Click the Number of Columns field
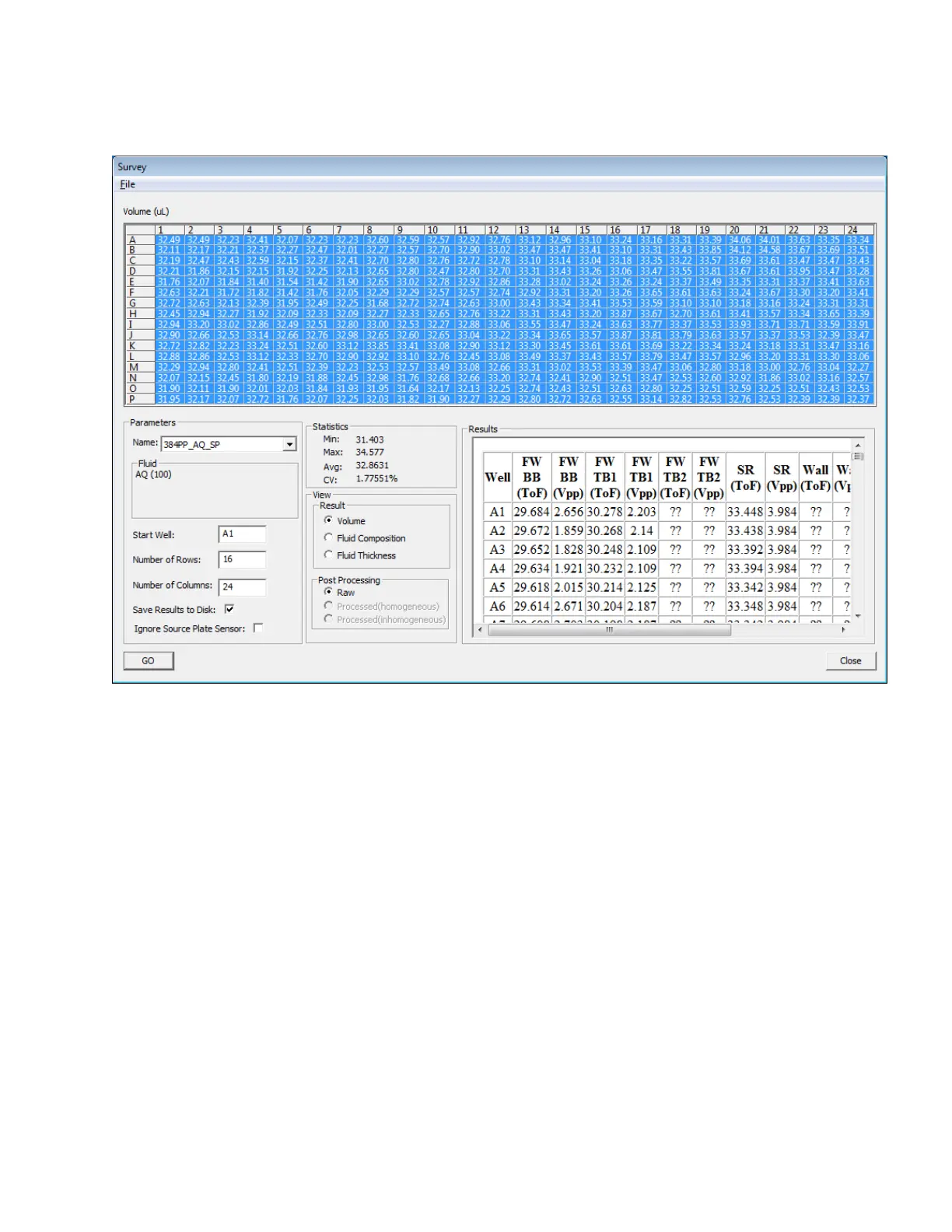This screenshot has height=1232, width=952. pos(242,587)
